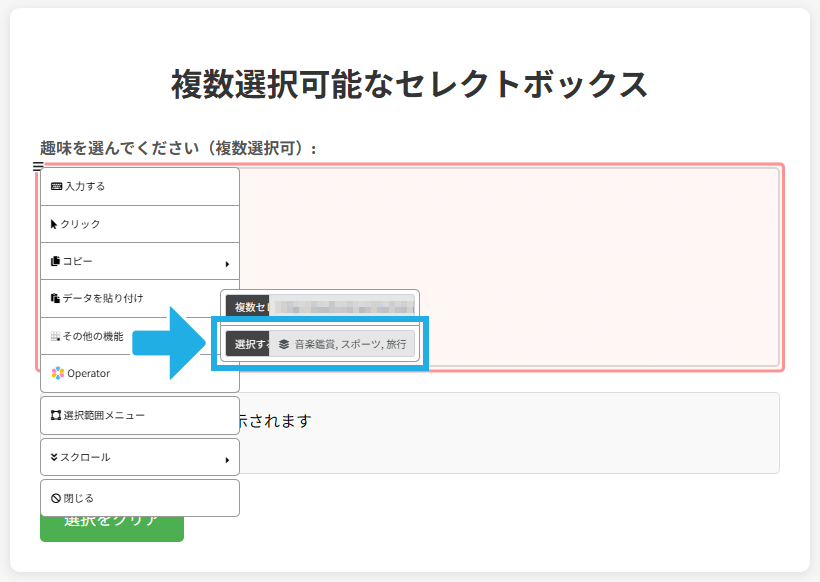Click the colorful flower icon beside Operator
The height and width of the screenshot is (582, 820).
coord(57,373)
